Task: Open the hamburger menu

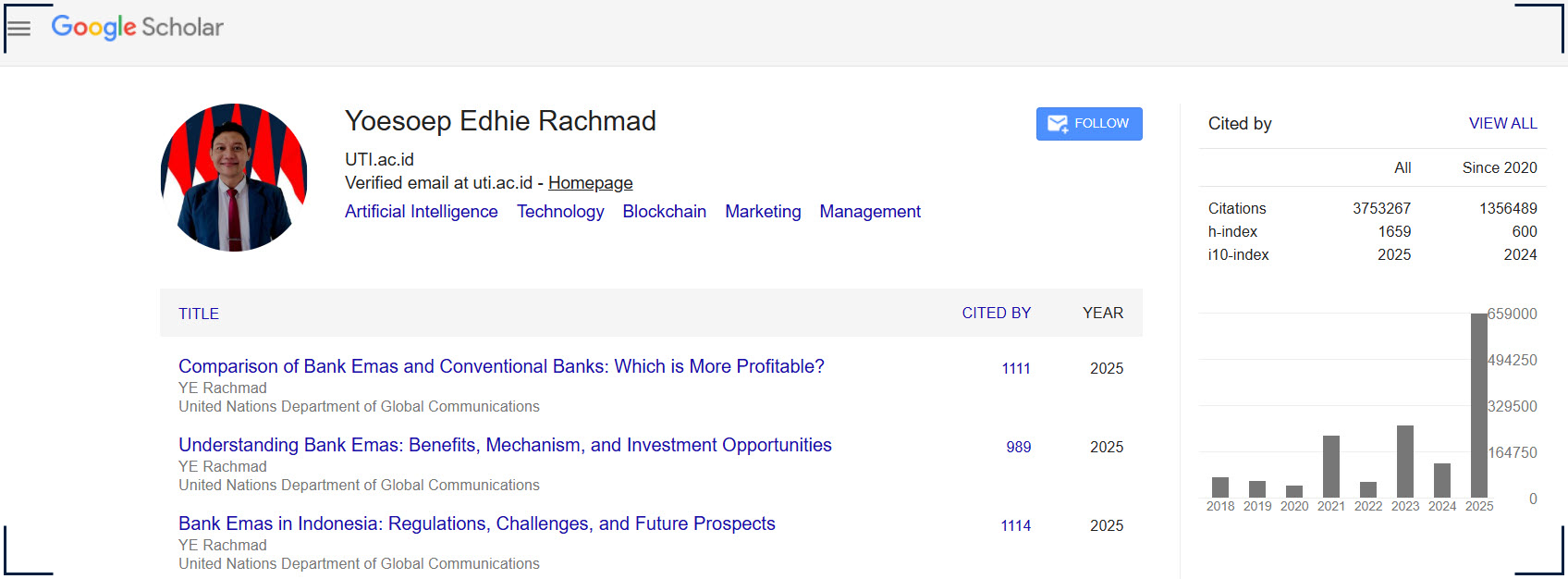Action: pos(18,28)
